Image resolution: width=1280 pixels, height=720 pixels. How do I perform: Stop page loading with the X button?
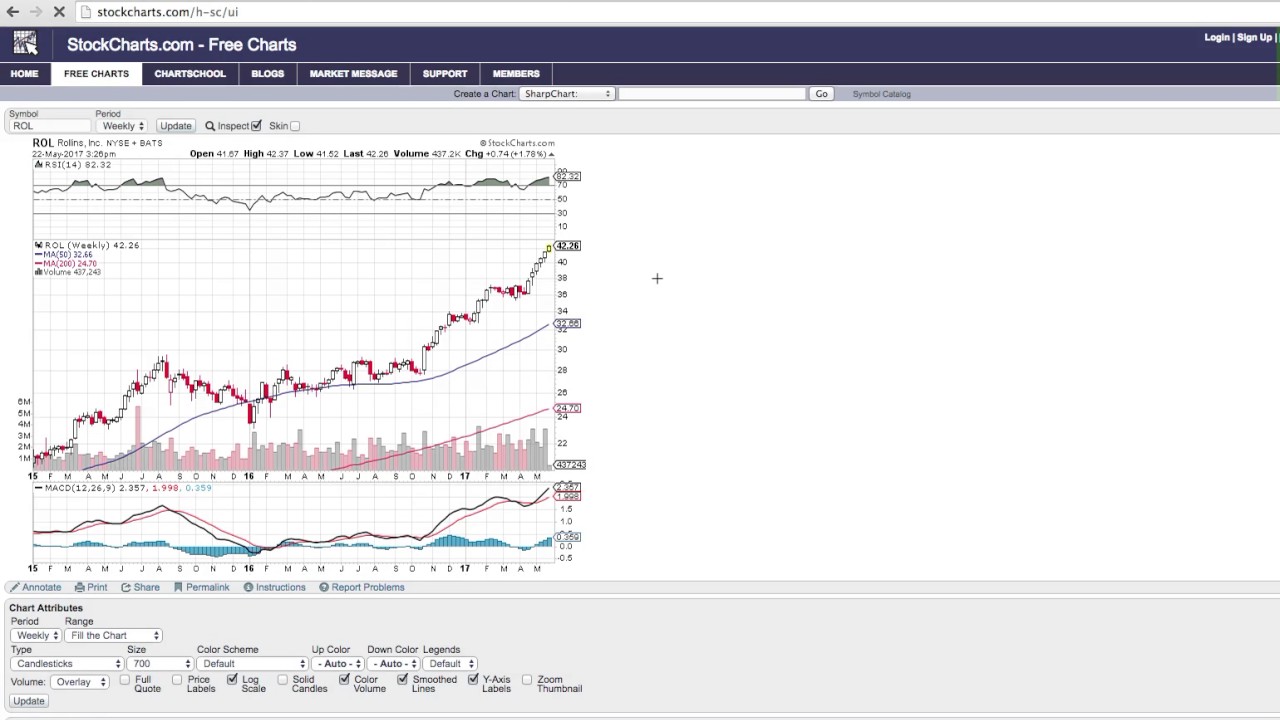(59, 12)
